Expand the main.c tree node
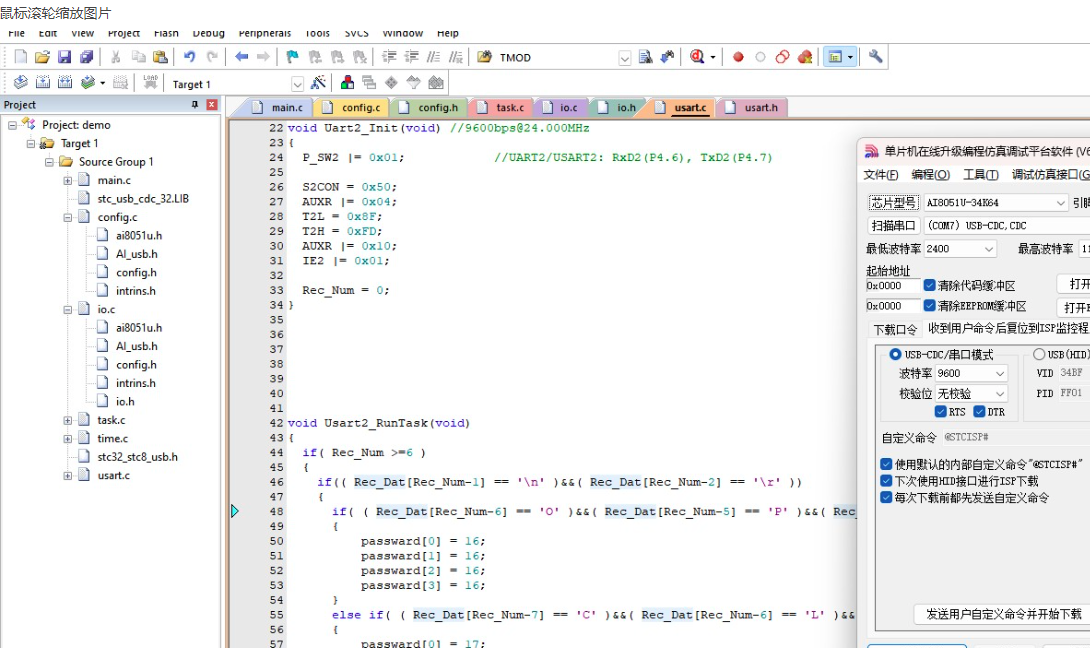 click(67, 180)
